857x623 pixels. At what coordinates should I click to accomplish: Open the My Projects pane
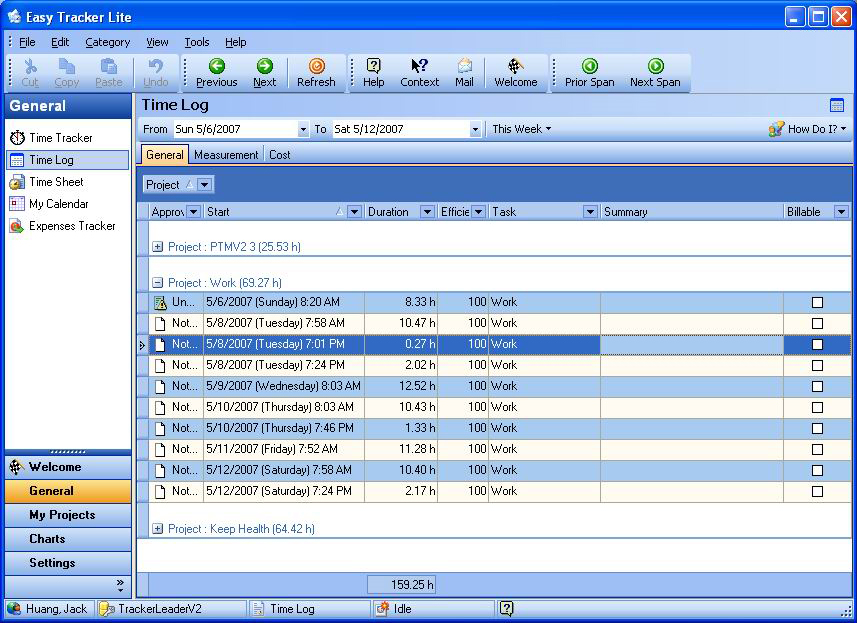pos(68,515)
